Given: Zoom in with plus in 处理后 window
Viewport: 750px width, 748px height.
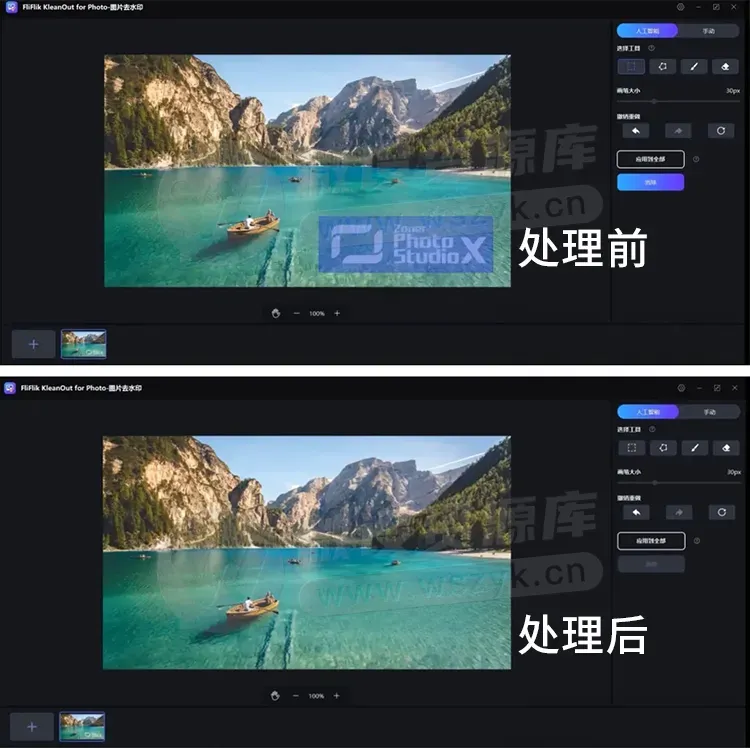Looking at the screenshot, I should [336, 695].
